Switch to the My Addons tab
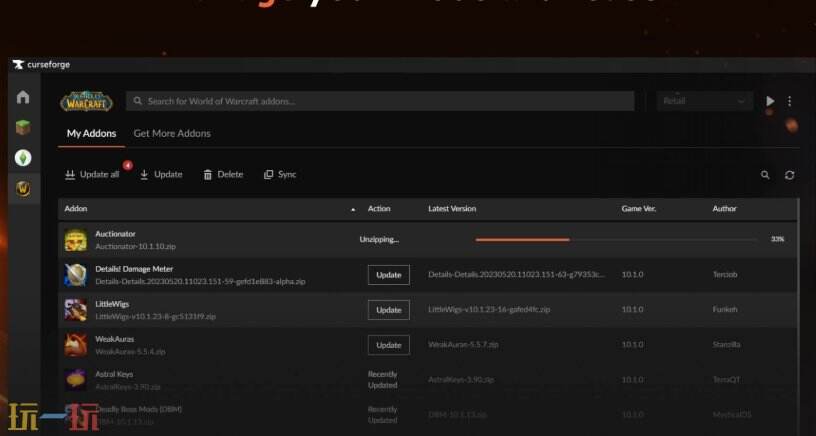Screen dimensions: 816x436 91,133
